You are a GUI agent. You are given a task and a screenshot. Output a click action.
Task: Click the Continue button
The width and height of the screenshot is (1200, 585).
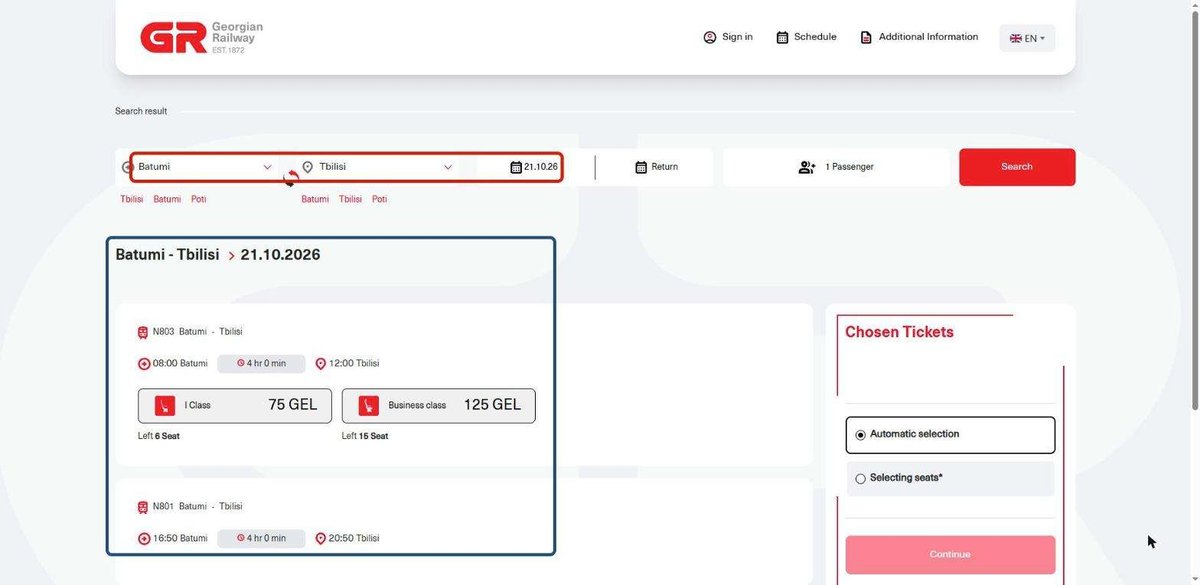point(950,555)
